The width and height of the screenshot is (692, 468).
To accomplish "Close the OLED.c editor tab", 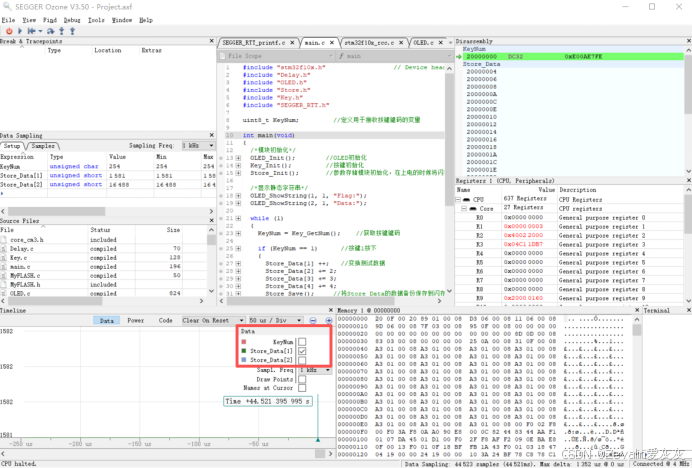I will (440, 43).
